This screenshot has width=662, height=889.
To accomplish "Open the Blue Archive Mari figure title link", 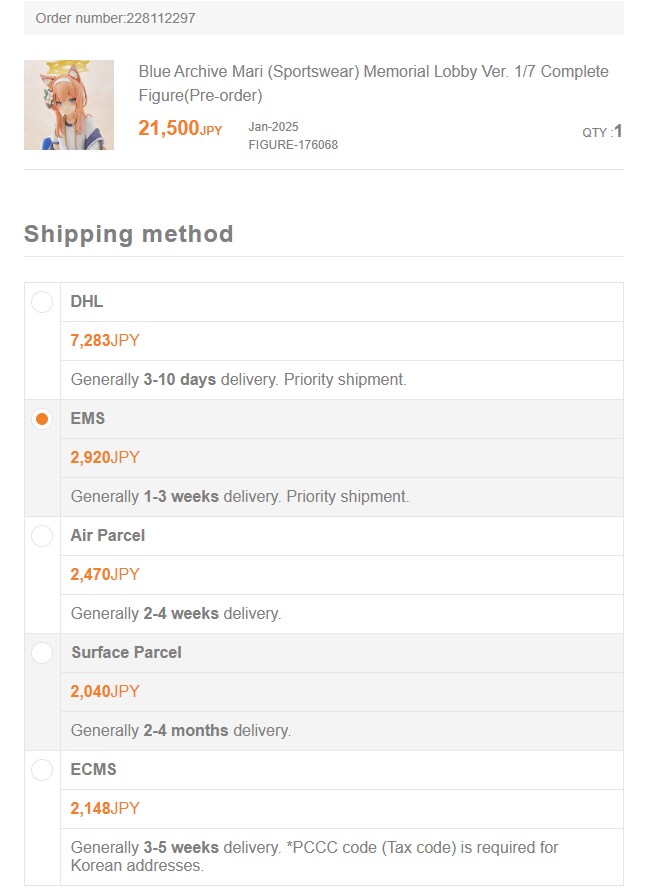I will pos(373,83).
